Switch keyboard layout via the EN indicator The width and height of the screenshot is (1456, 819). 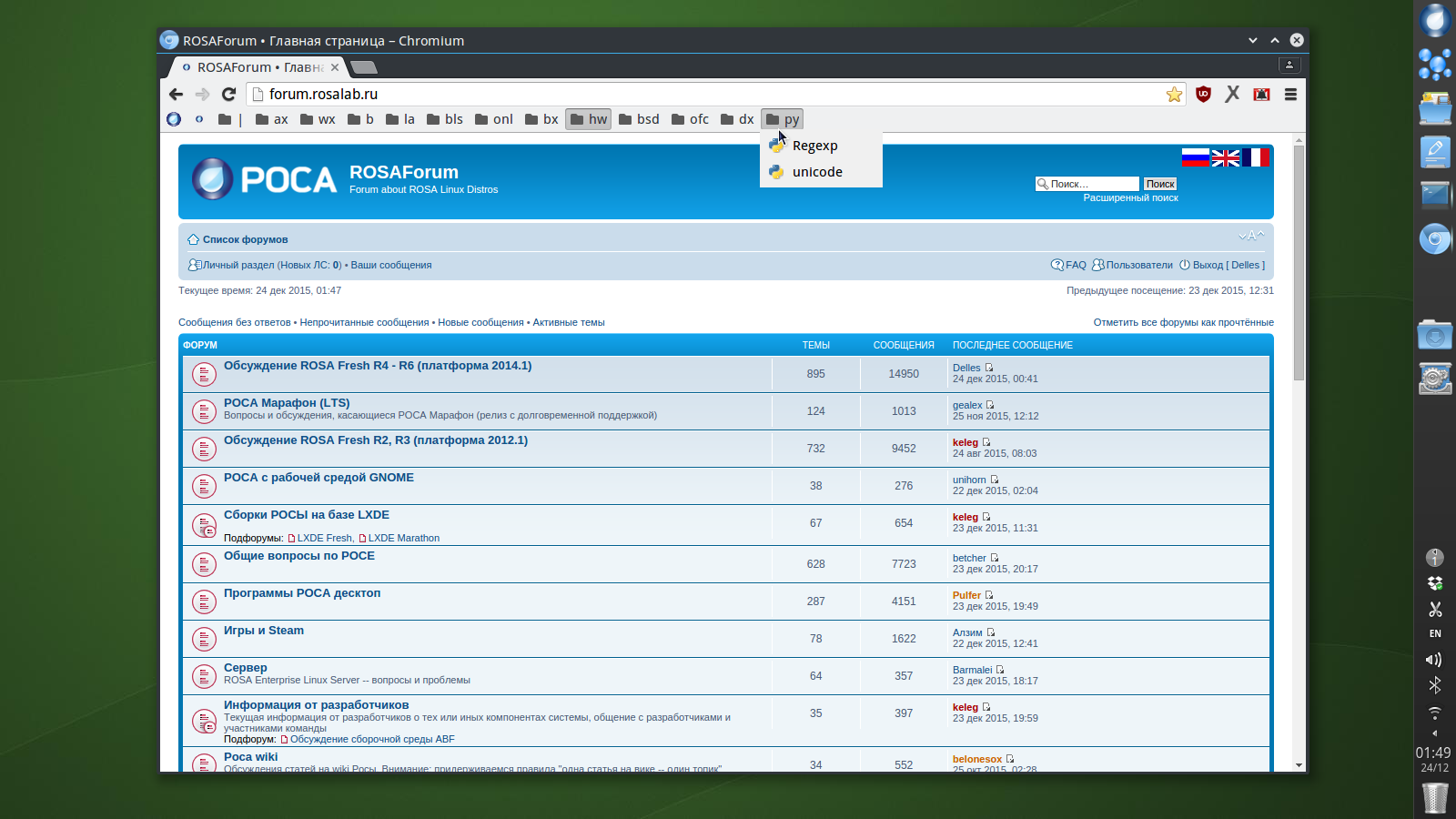click(x=1435, y=633)
